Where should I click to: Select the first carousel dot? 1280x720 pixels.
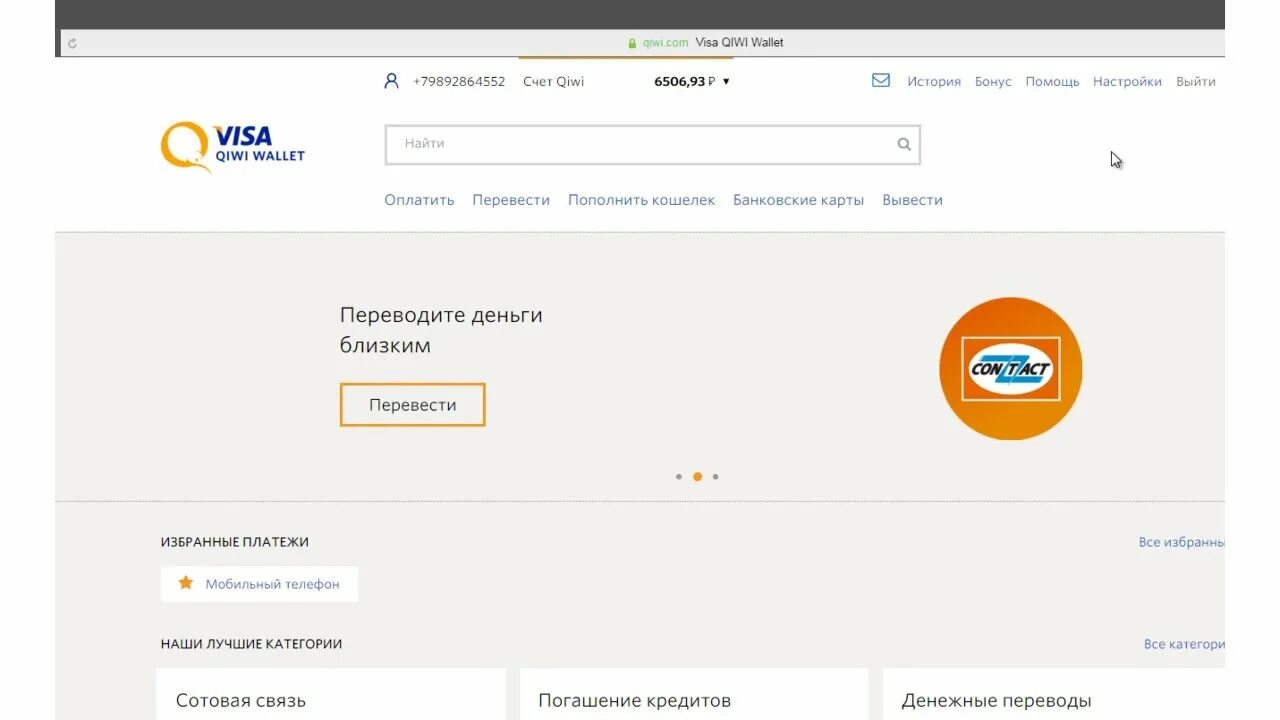(x=679, y=477)
